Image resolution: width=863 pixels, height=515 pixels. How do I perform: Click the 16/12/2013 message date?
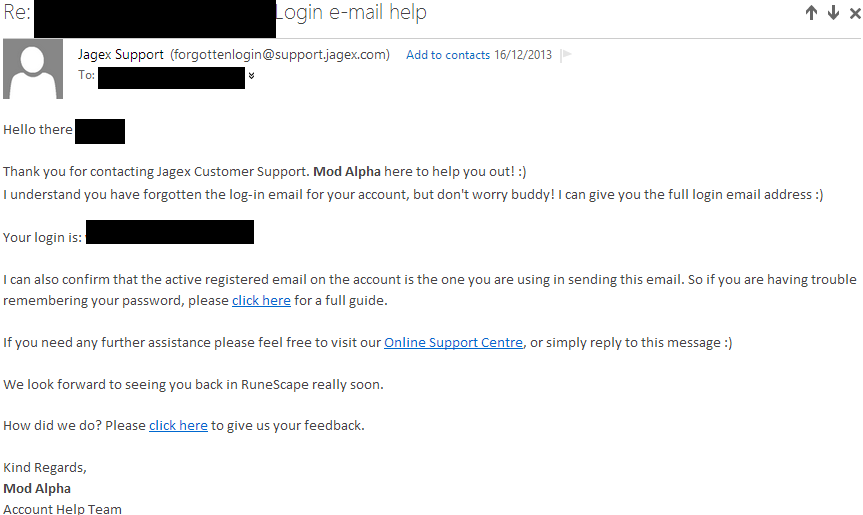523,55
